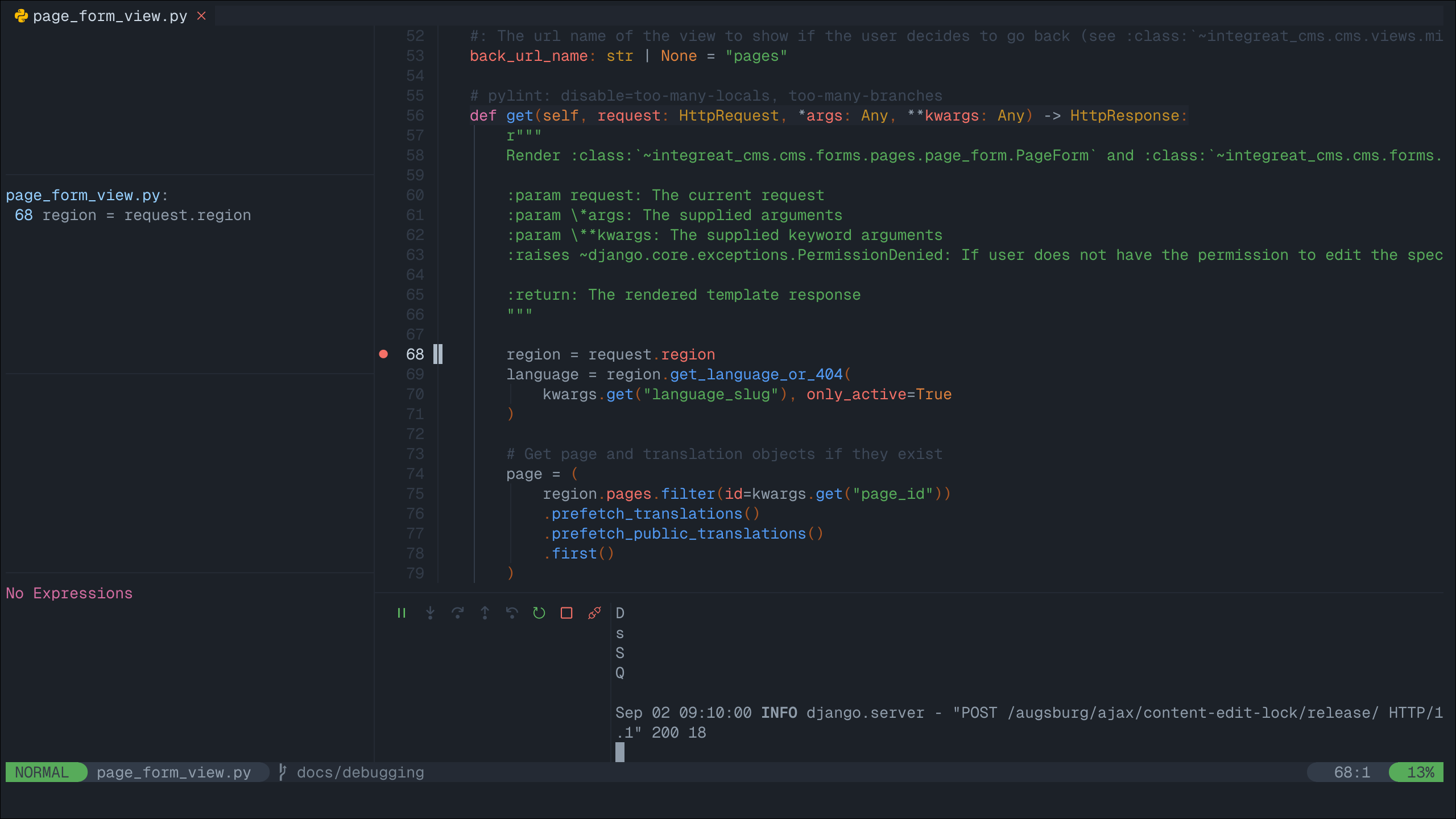Click the 68:1 cursor position indicator

(x=1352, y=772)
